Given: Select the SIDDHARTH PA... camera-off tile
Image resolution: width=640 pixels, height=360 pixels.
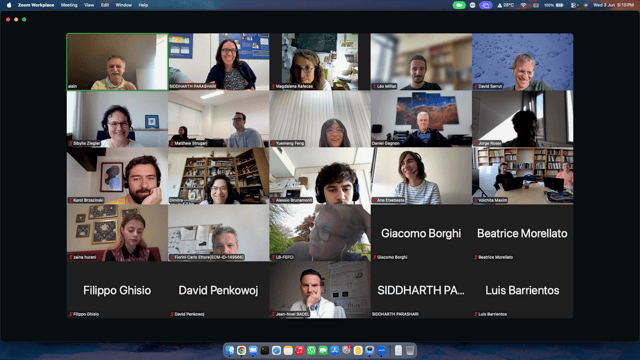Looking at the screenshot, I should pos(421,290).
